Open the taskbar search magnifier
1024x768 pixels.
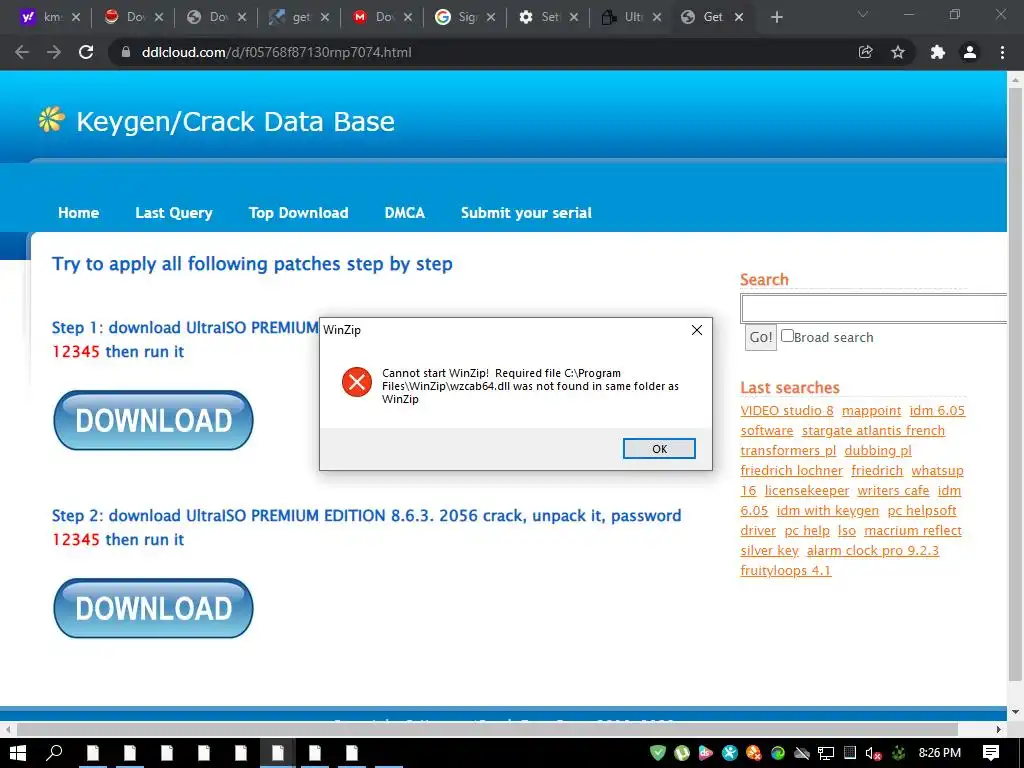click(x=54, y=753)
